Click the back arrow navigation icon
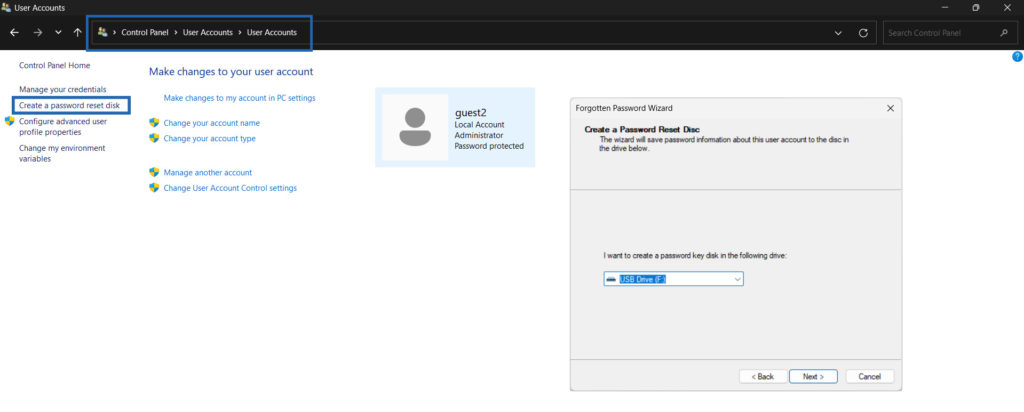The height and width of the screenshot is (412, 1024). click(x=15, y=33)
